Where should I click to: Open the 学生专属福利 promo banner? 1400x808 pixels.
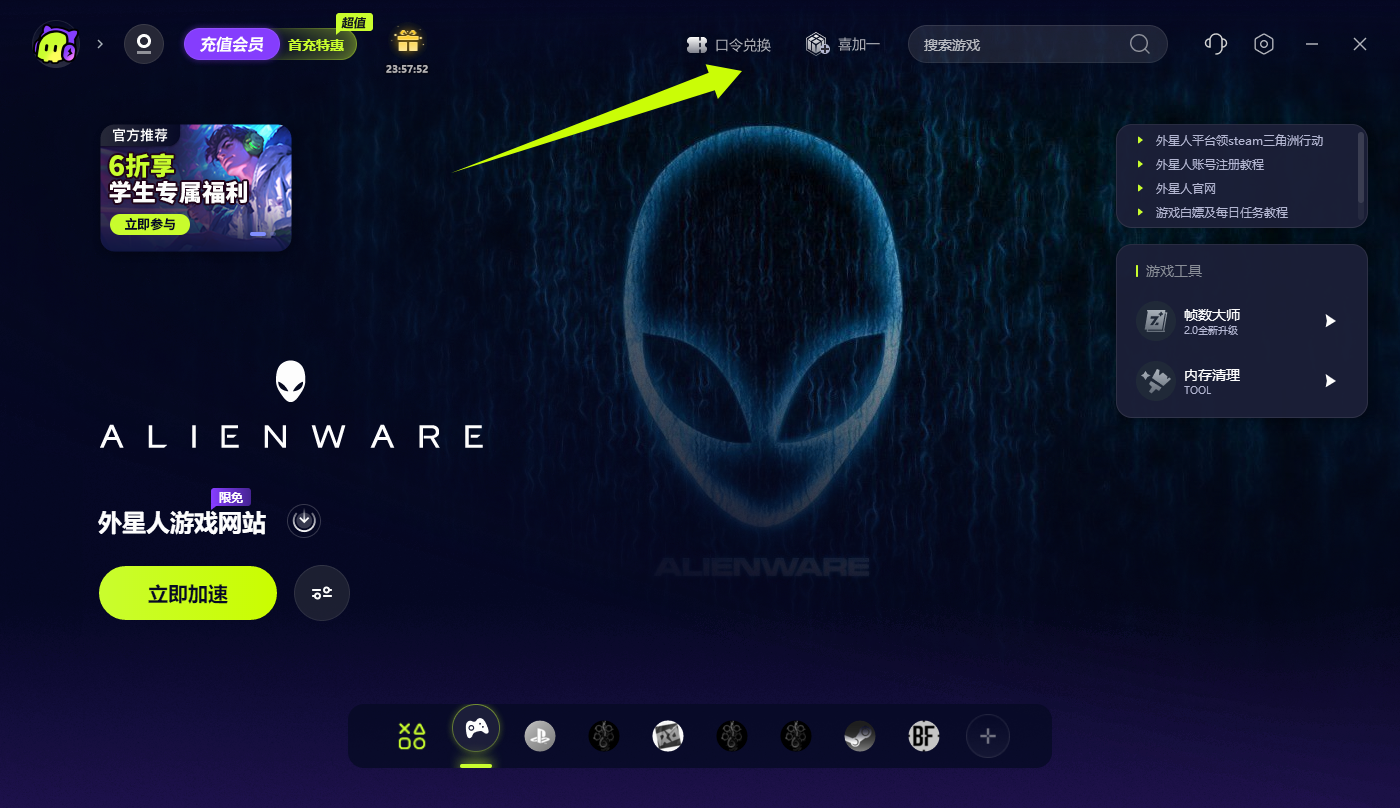tap(196, 188)
